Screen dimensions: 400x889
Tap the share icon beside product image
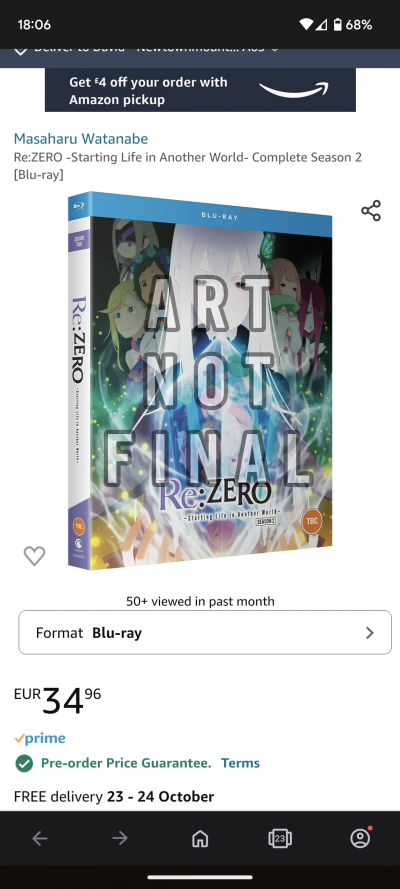tap(371, 210)
